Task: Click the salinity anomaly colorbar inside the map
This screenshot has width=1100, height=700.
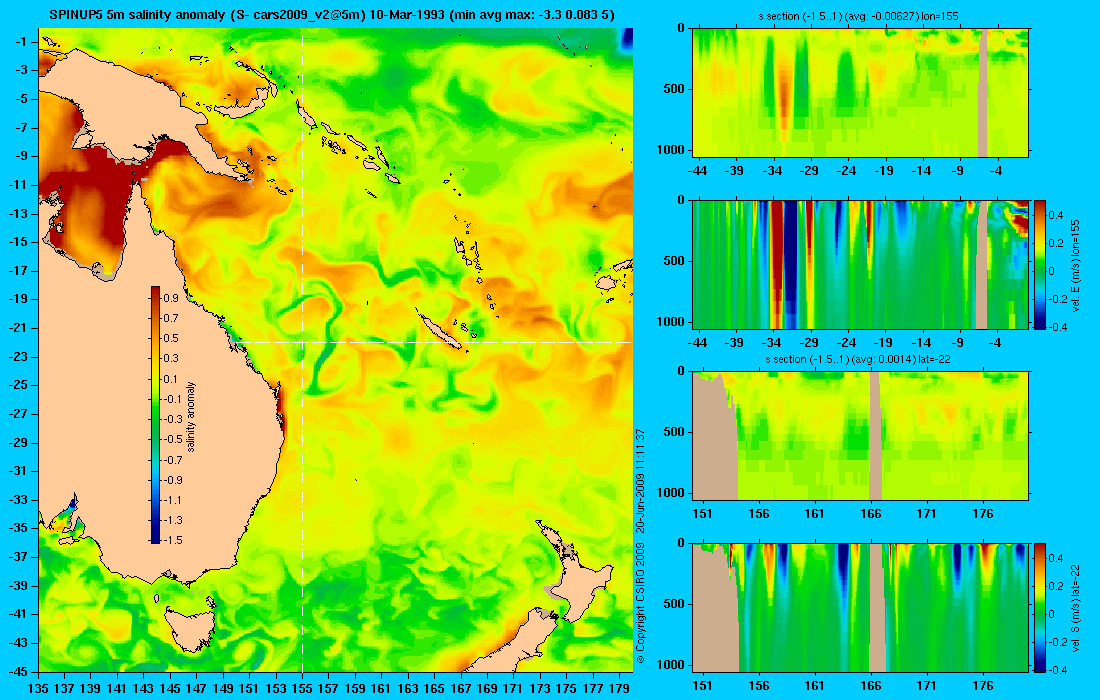Action: click(x=155, y=415)
